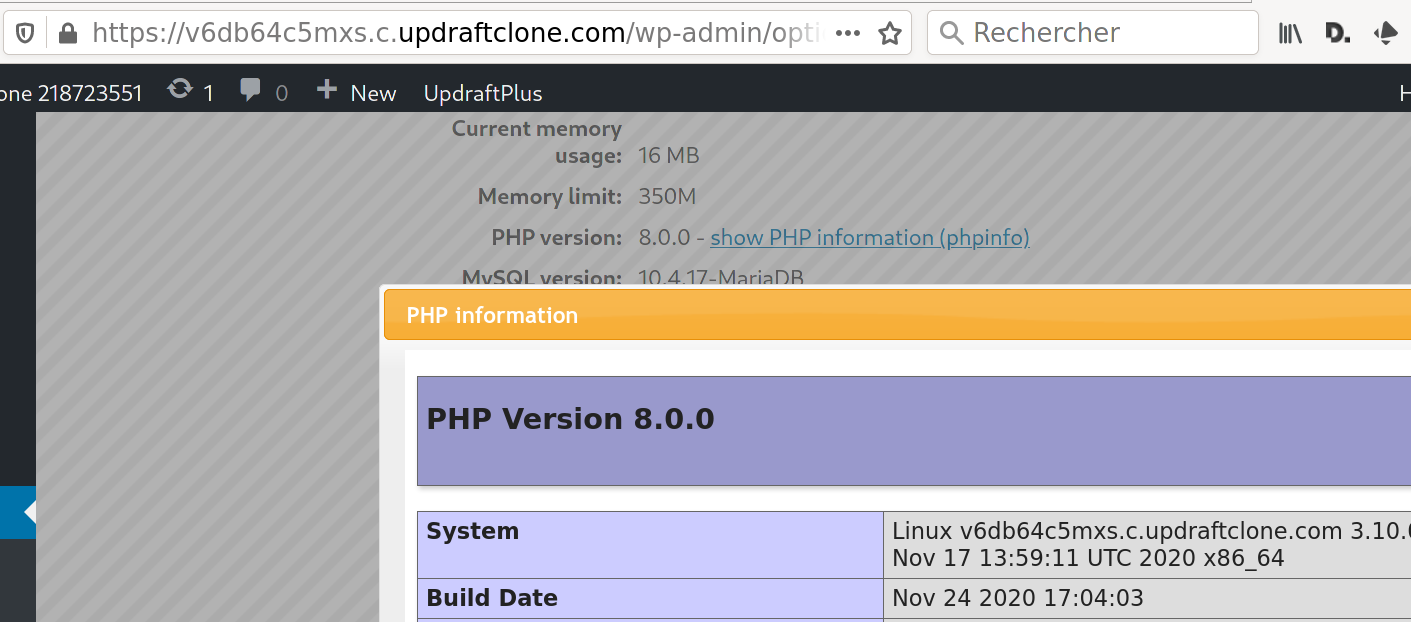
Task: Click the toolbar extension icon at far right
Action: point(1386,33)
